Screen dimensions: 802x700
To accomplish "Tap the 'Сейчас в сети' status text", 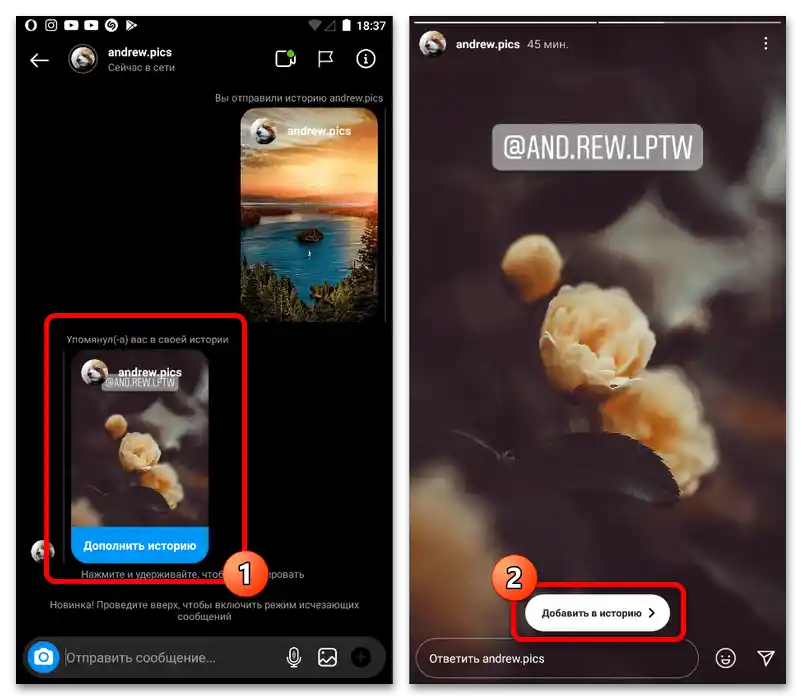I will click(141, 67).
